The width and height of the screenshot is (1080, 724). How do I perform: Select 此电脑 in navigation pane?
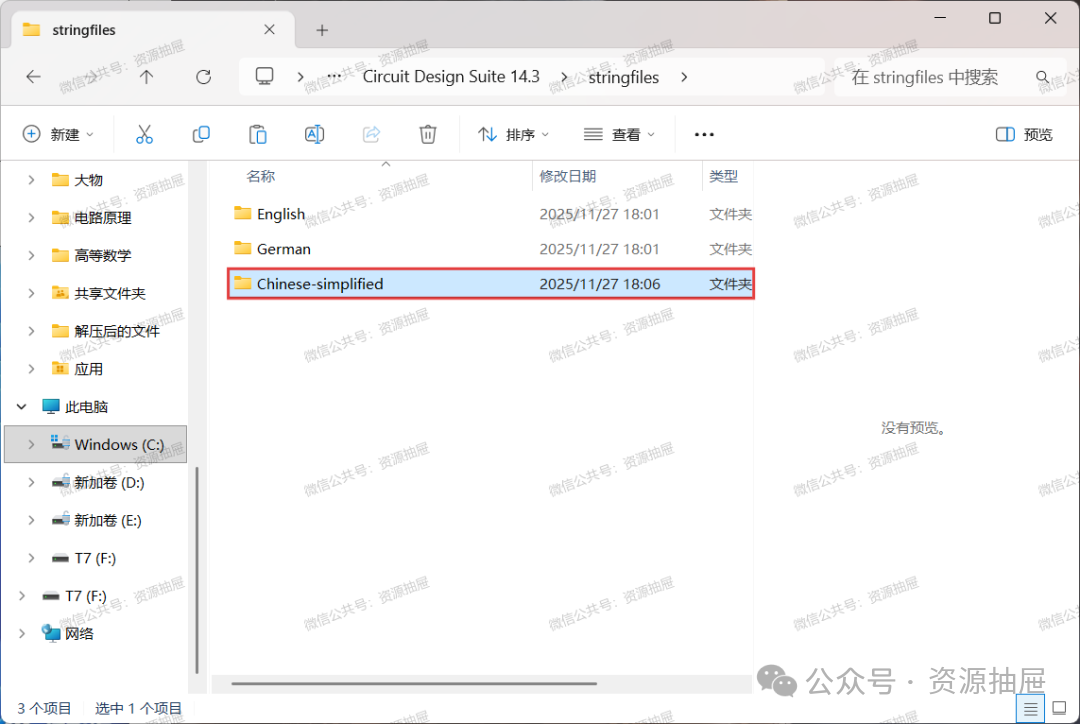pyautogui.click(x=86, y=406)
